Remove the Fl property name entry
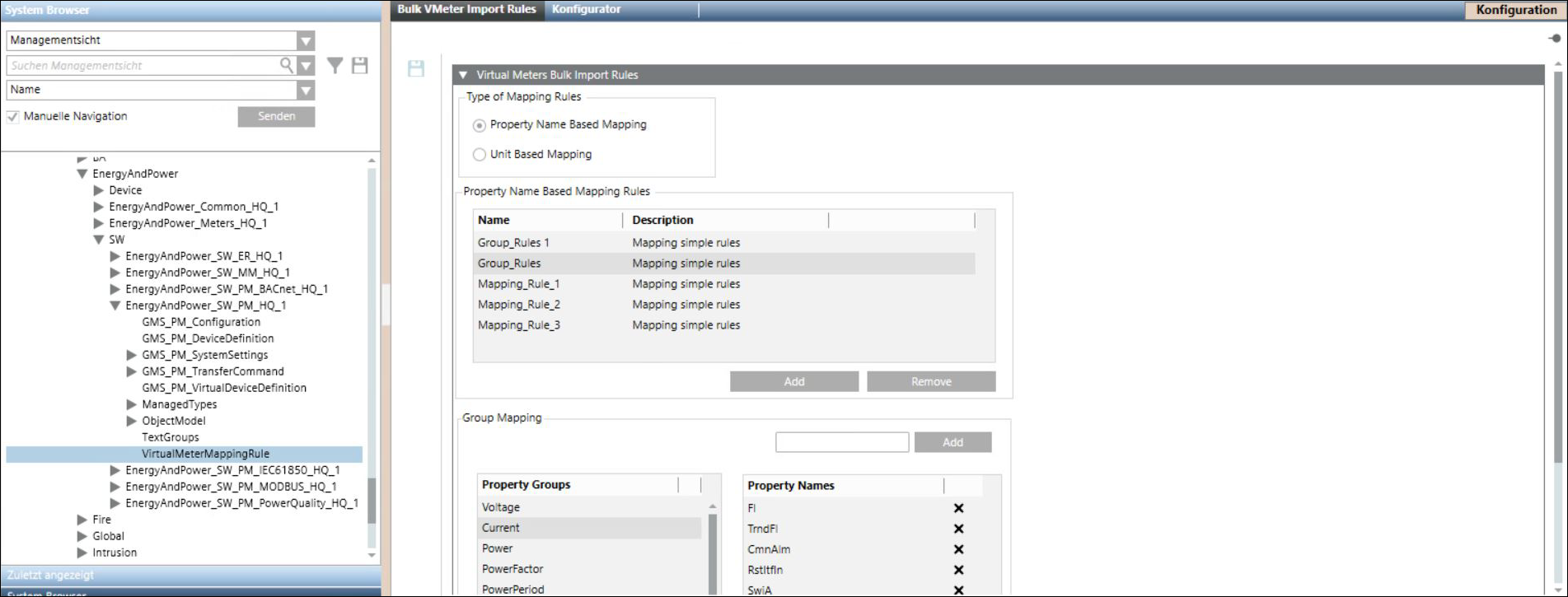 (958, 508)
